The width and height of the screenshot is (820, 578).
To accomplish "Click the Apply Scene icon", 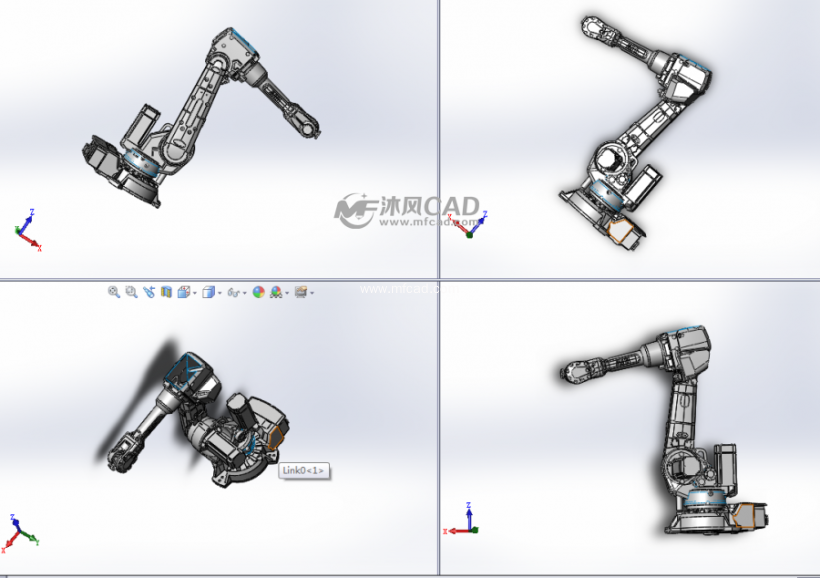I will click(274, 291).
